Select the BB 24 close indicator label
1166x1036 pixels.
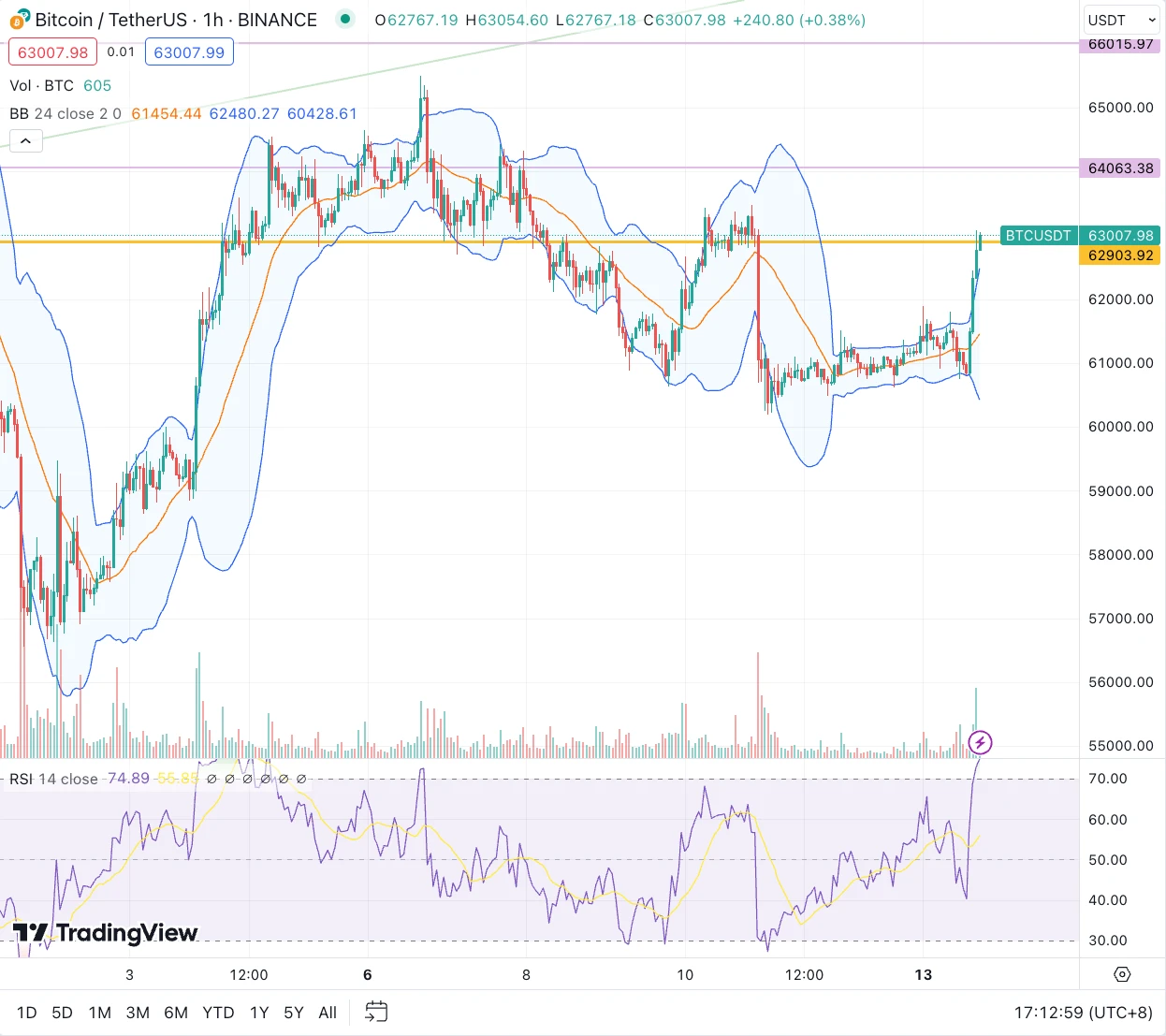(65, 113)
